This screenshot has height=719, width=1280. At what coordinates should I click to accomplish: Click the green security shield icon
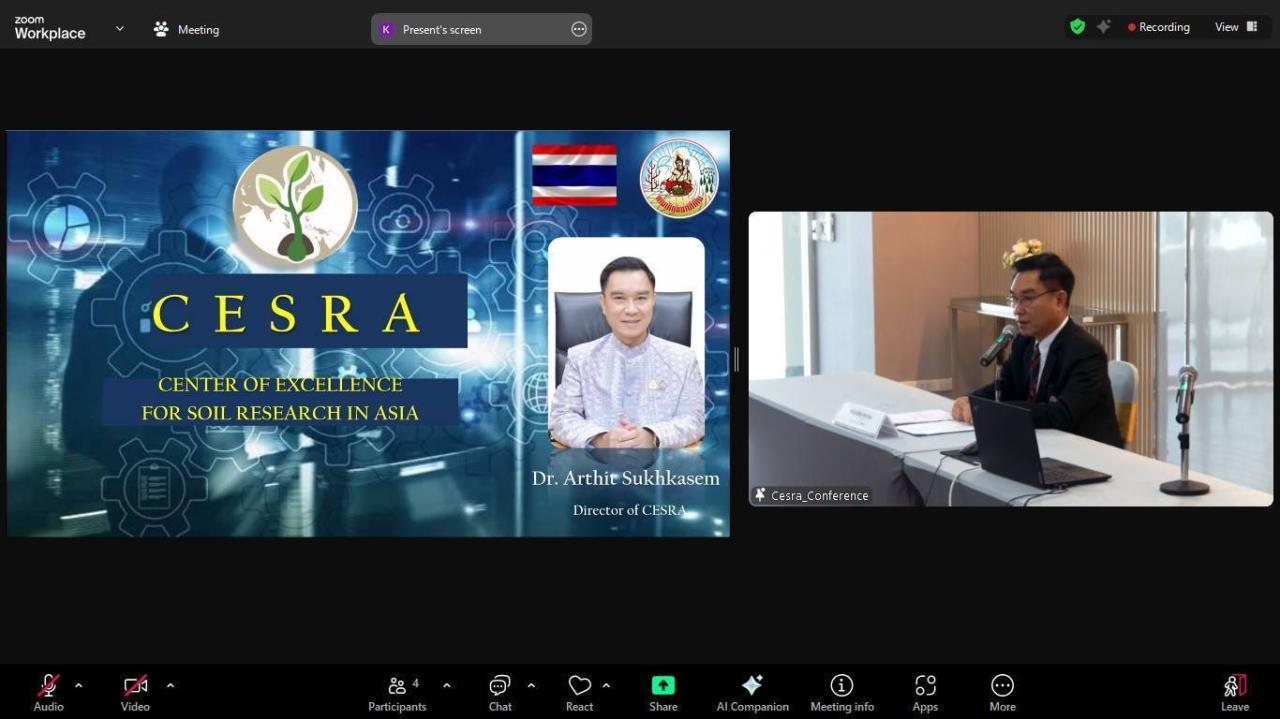pos(1077,26)
